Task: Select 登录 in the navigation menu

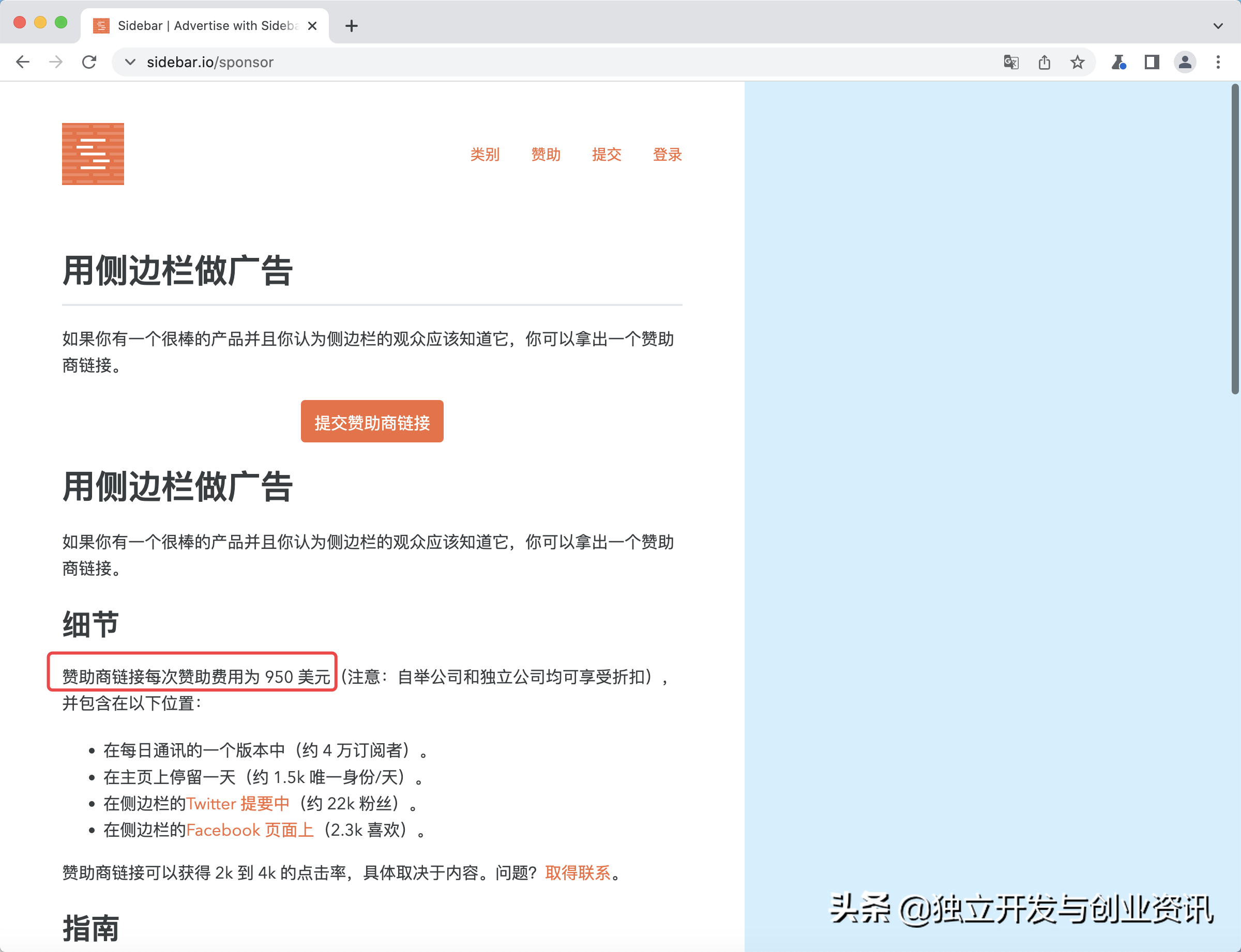Action: point(667,155)
